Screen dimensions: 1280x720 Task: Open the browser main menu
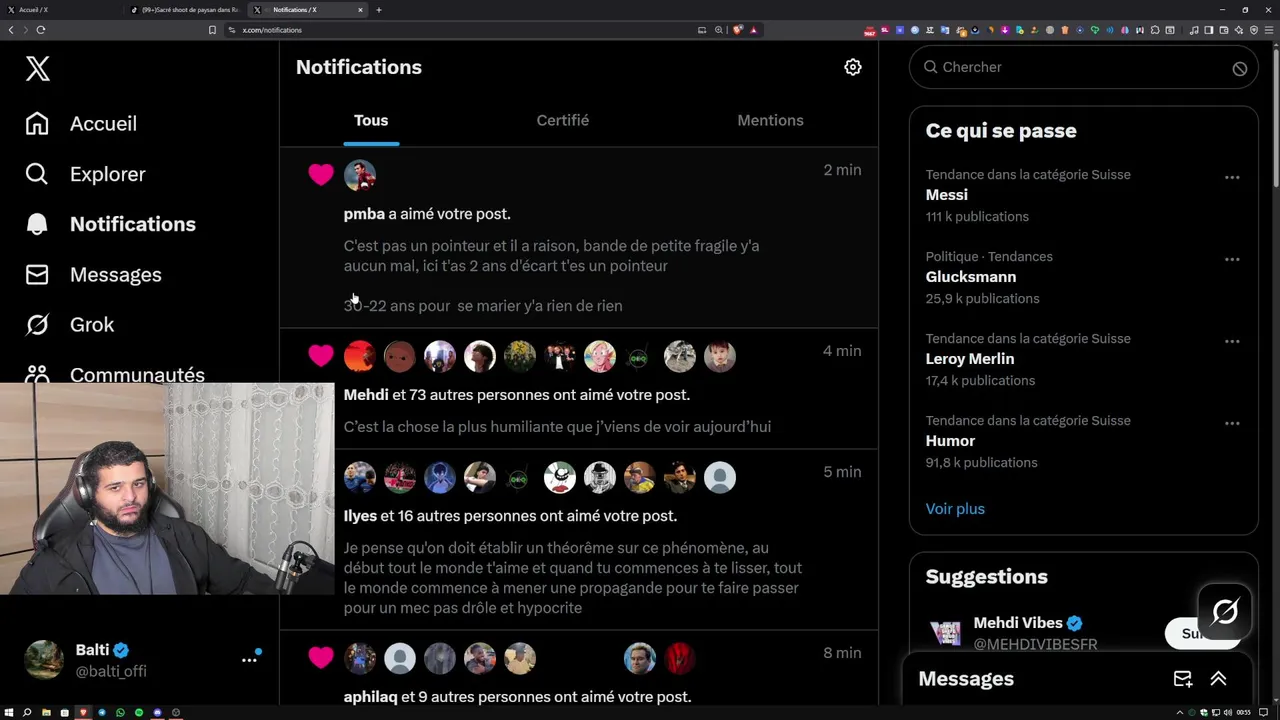(x=1269, y=30)
